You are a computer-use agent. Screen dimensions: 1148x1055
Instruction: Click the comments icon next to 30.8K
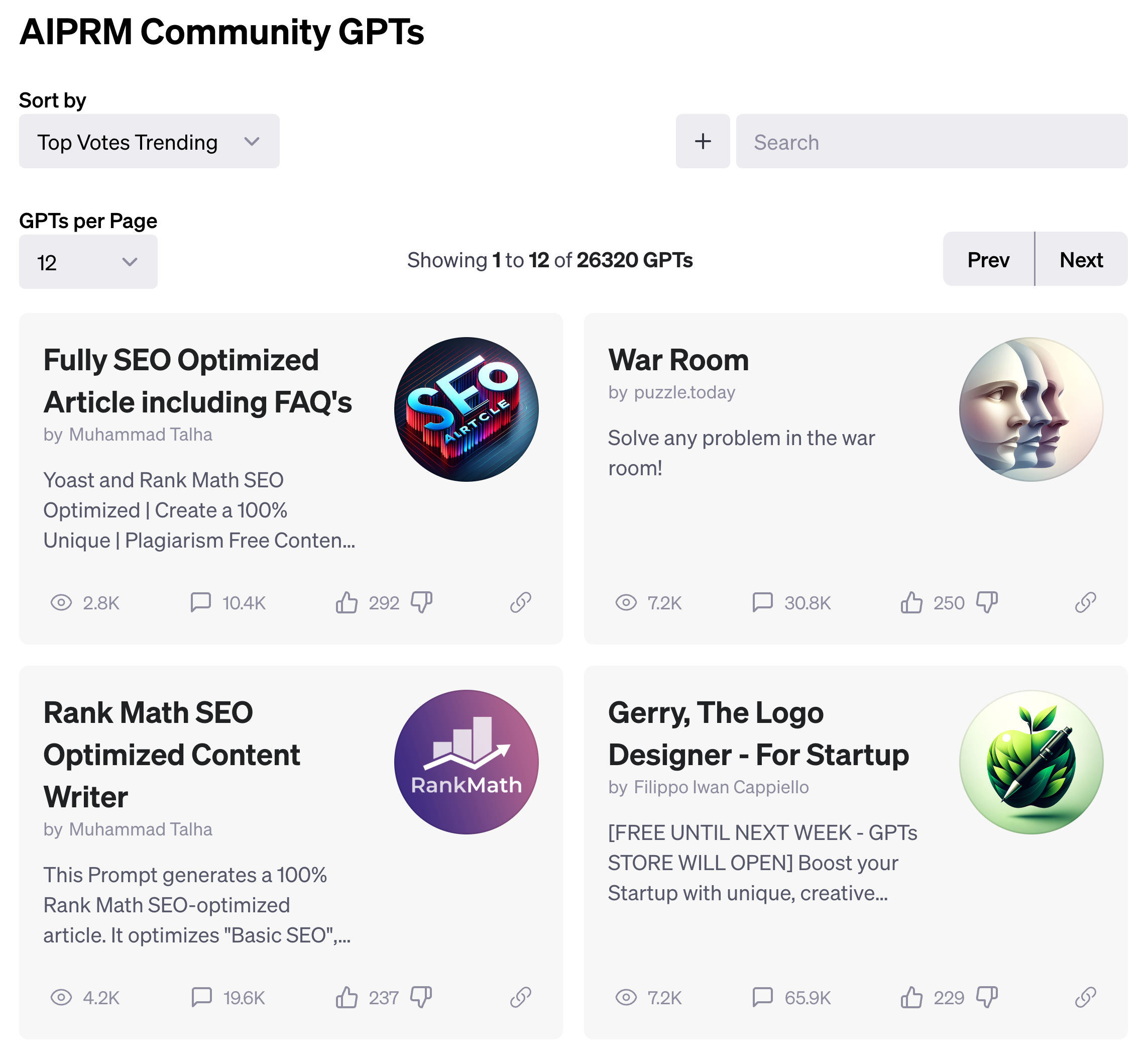pos(762,602)
